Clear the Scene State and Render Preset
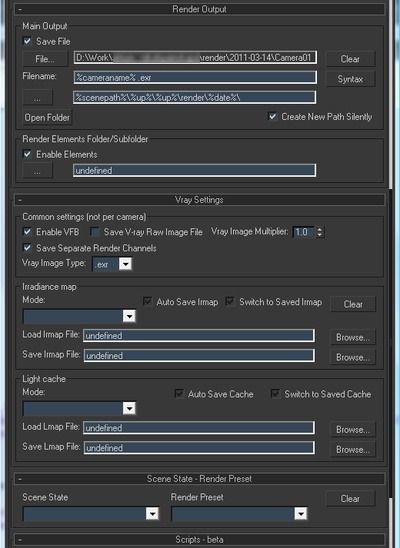The image size is (400, 548). [351, 498]
